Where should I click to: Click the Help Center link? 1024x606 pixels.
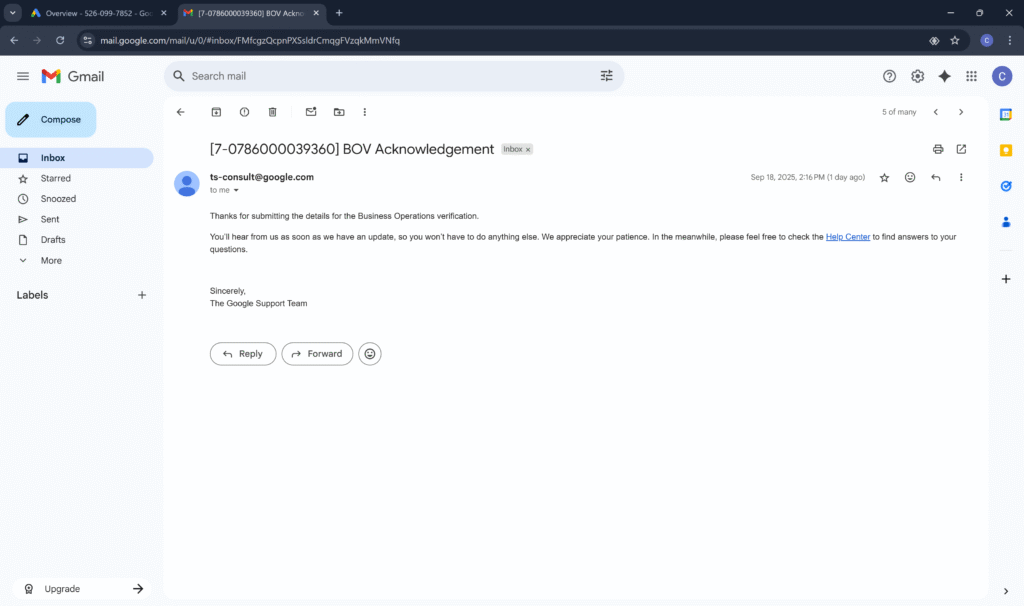click(x=847, y=237)
